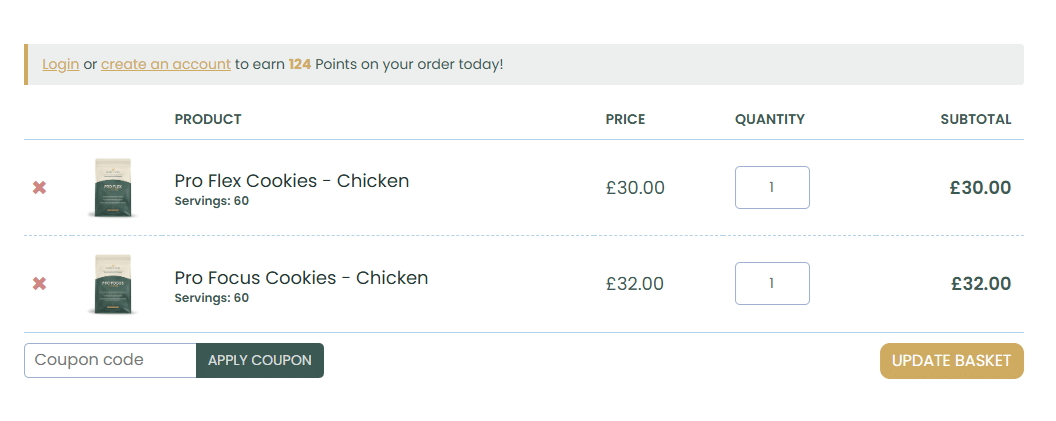Click the bold £30.00 subtotal for Pro Flex
Image resolution: width=1056 pixels, height=421 pixels.
(980, 187)
